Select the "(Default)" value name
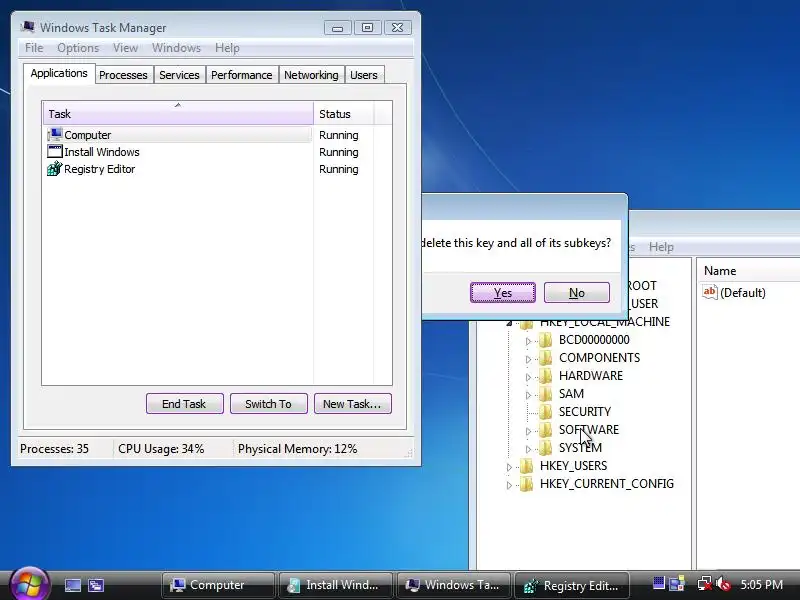This screenshot has width=800, height=600. point(743,293)
